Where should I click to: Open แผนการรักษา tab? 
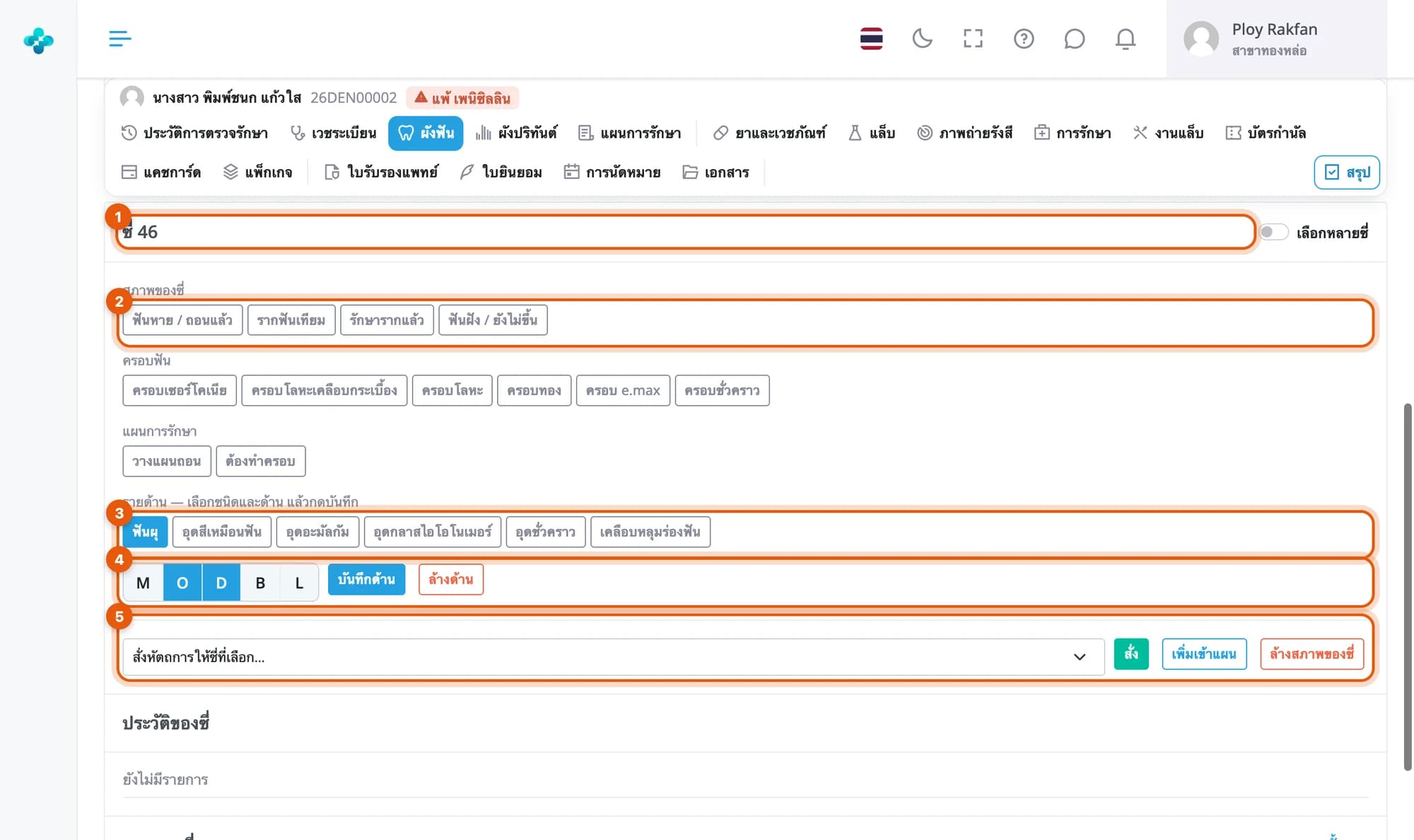[629, 132]
